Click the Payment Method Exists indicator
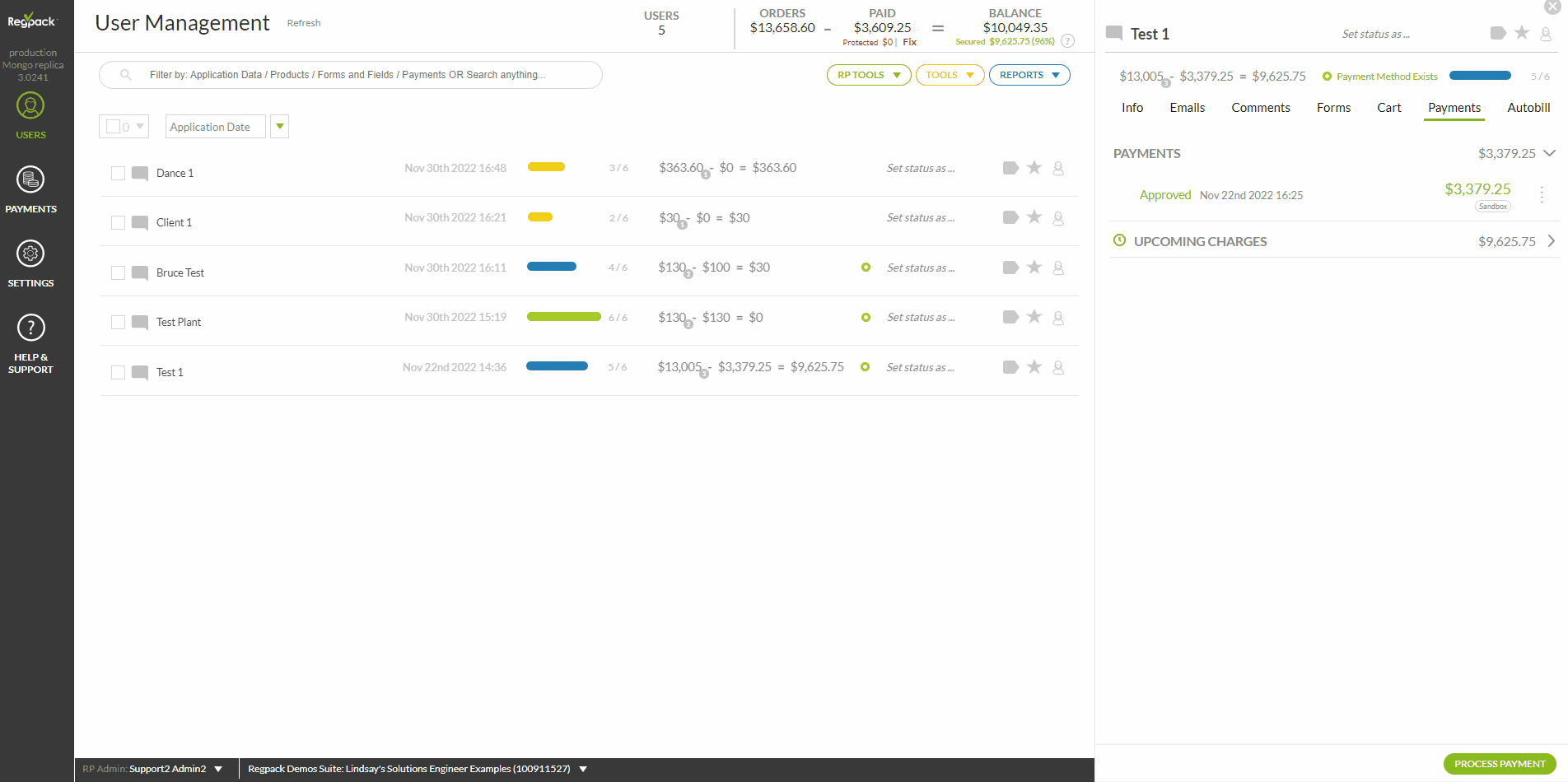 1380,77
